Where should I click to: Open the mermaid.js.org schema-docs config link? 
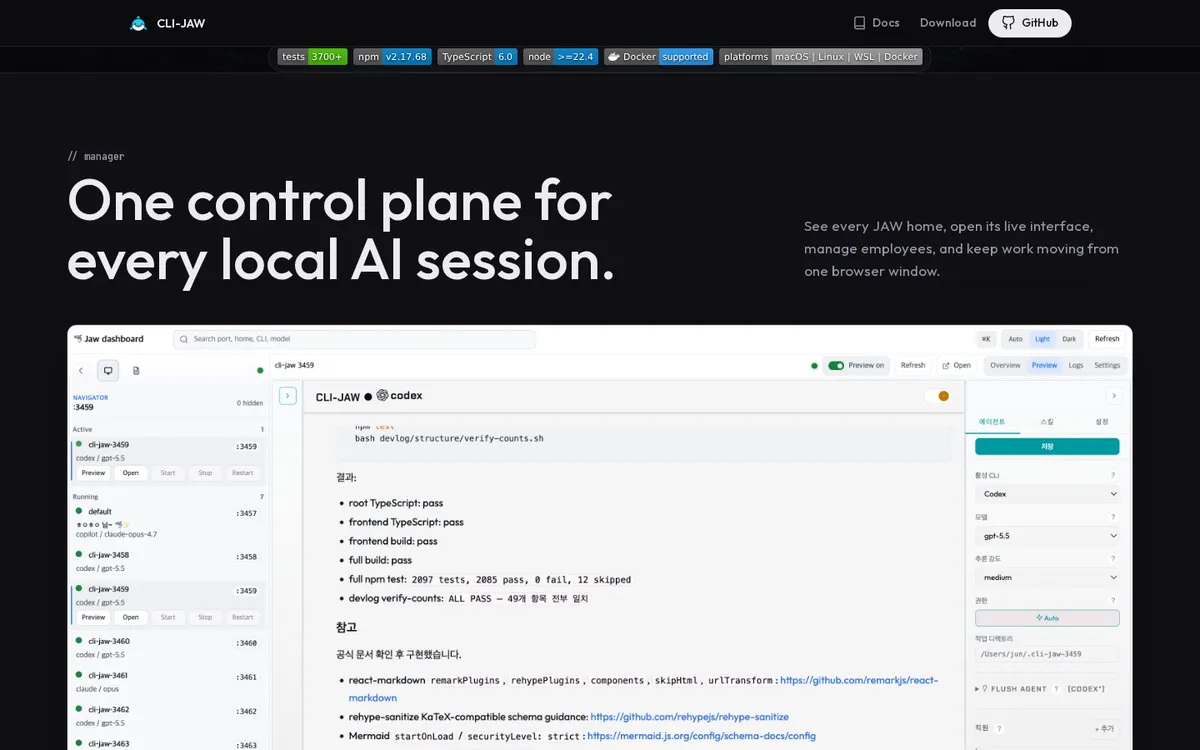tap(701, 736)
